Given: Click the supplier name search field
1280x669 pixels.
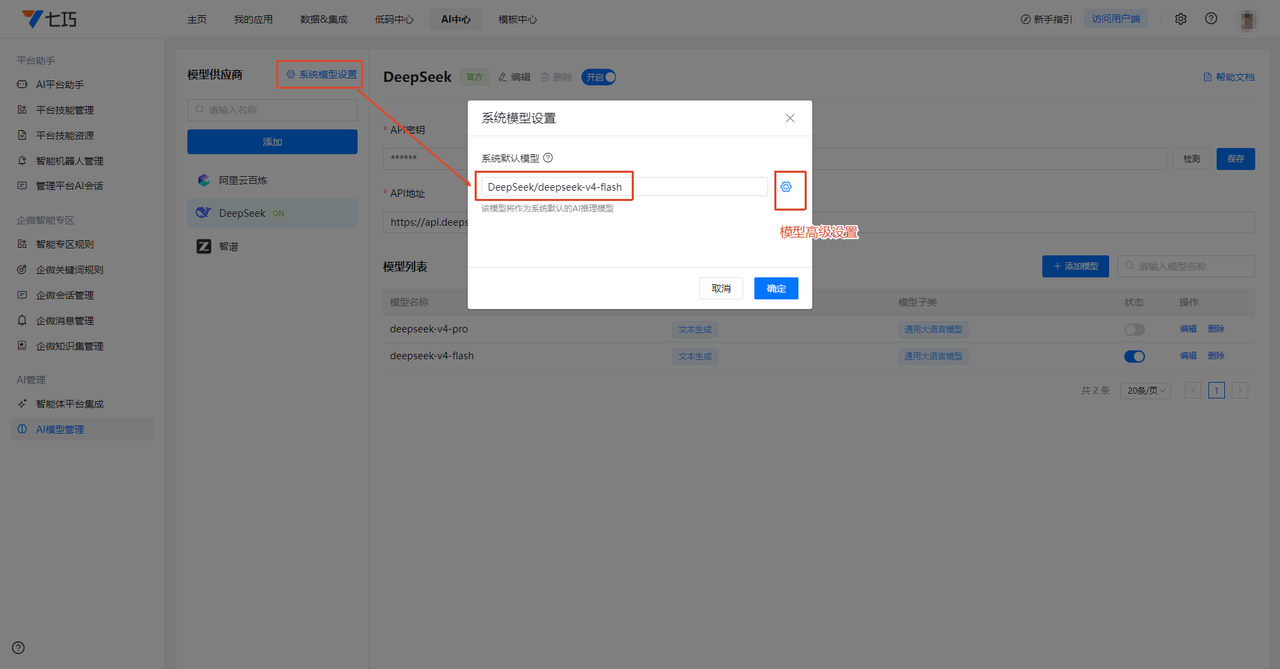Looking at the screenshot, I should (x=272, y=110).
